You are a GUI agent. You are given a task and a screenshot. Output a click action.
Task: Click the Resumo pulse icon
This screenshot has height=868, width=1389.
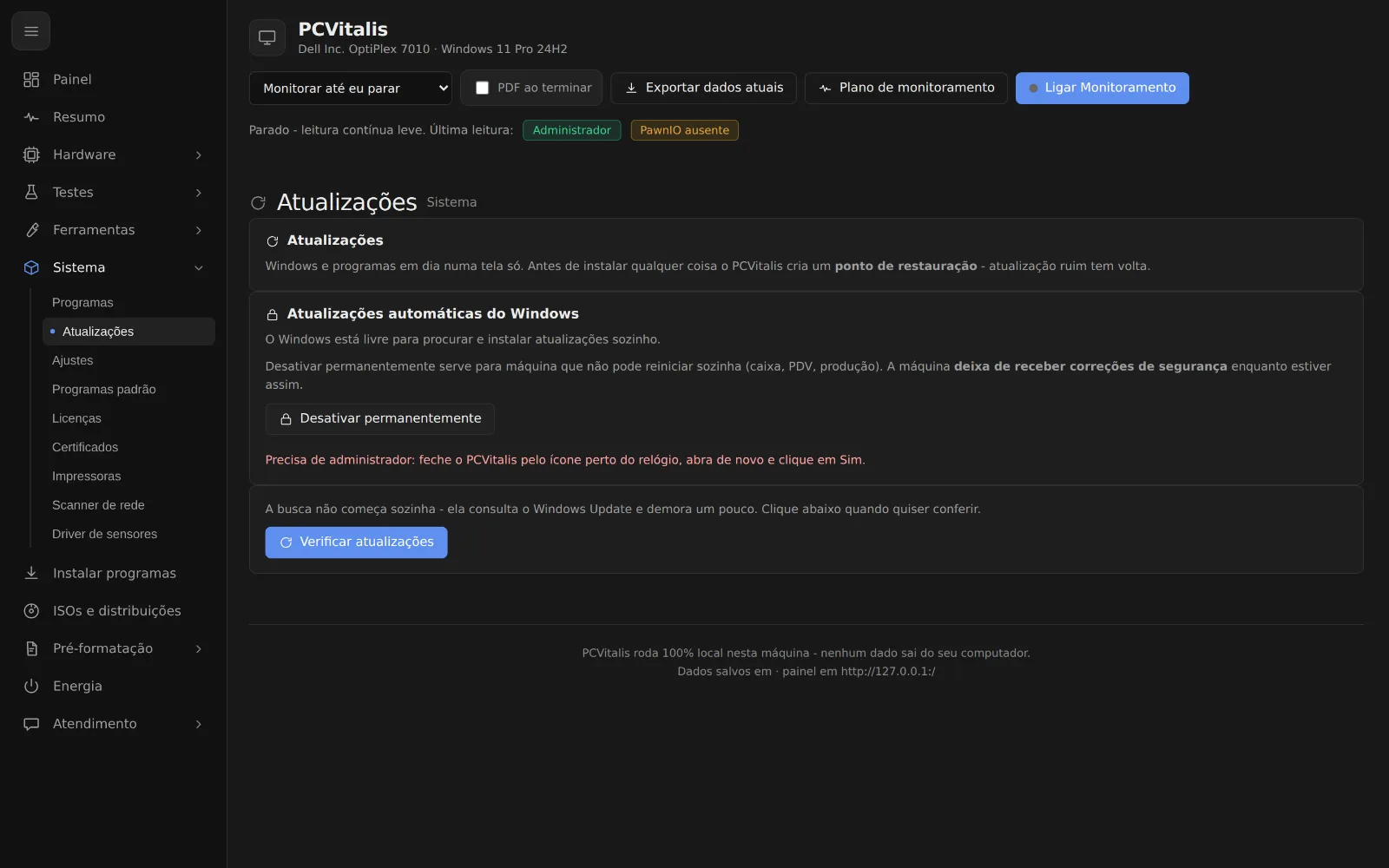pos(31,117)
